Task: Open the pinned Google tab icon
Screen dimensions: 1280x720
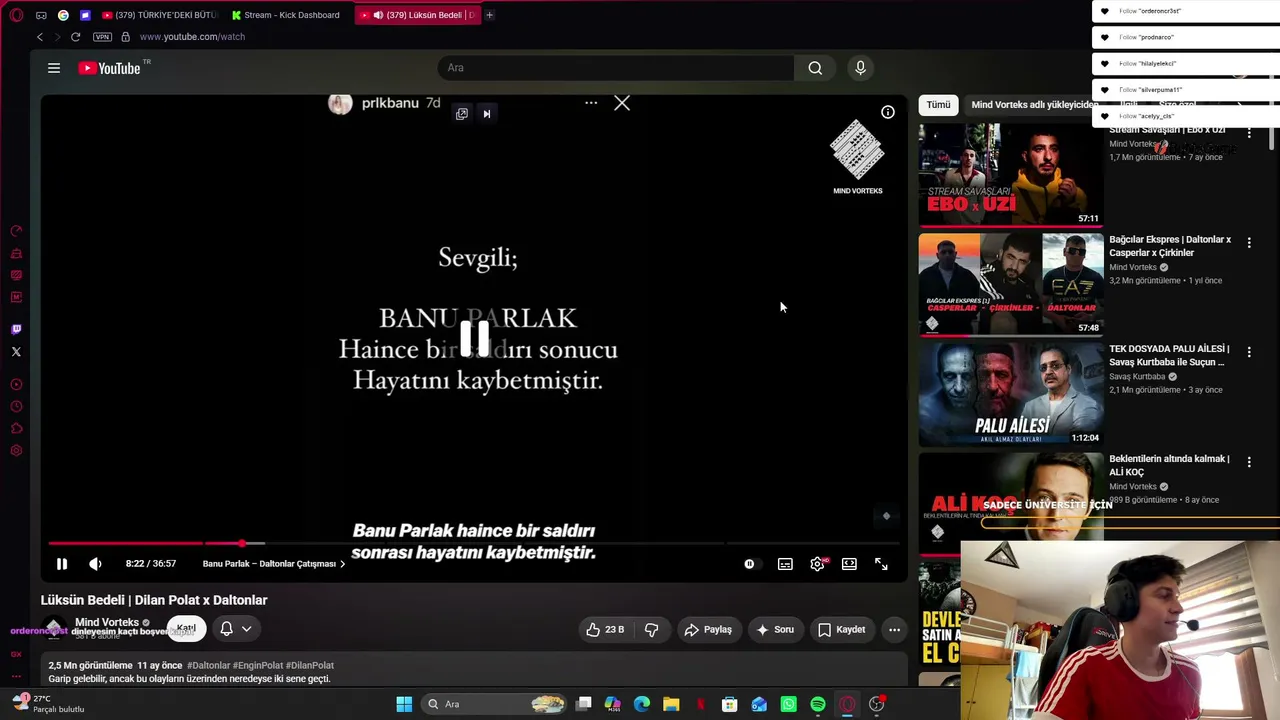Action: 63,15
